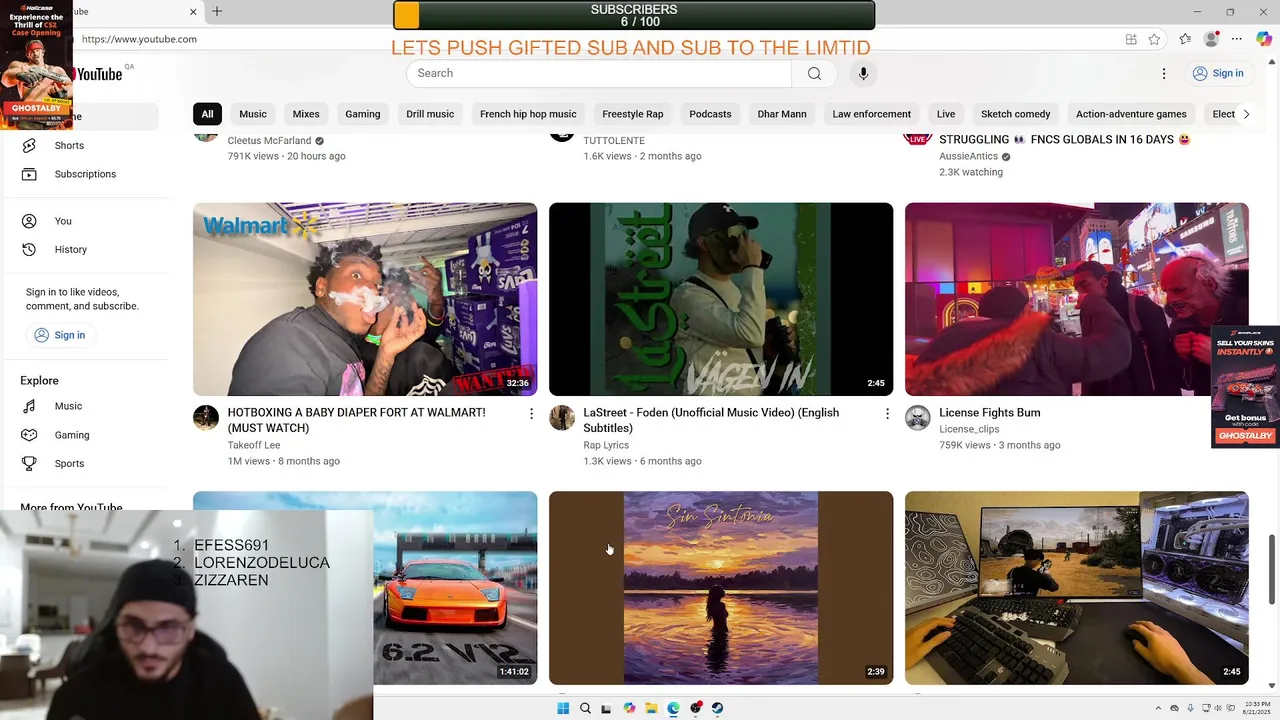Click the browser address bar URL
The image size is (1280, 720).
click(139, 39)
